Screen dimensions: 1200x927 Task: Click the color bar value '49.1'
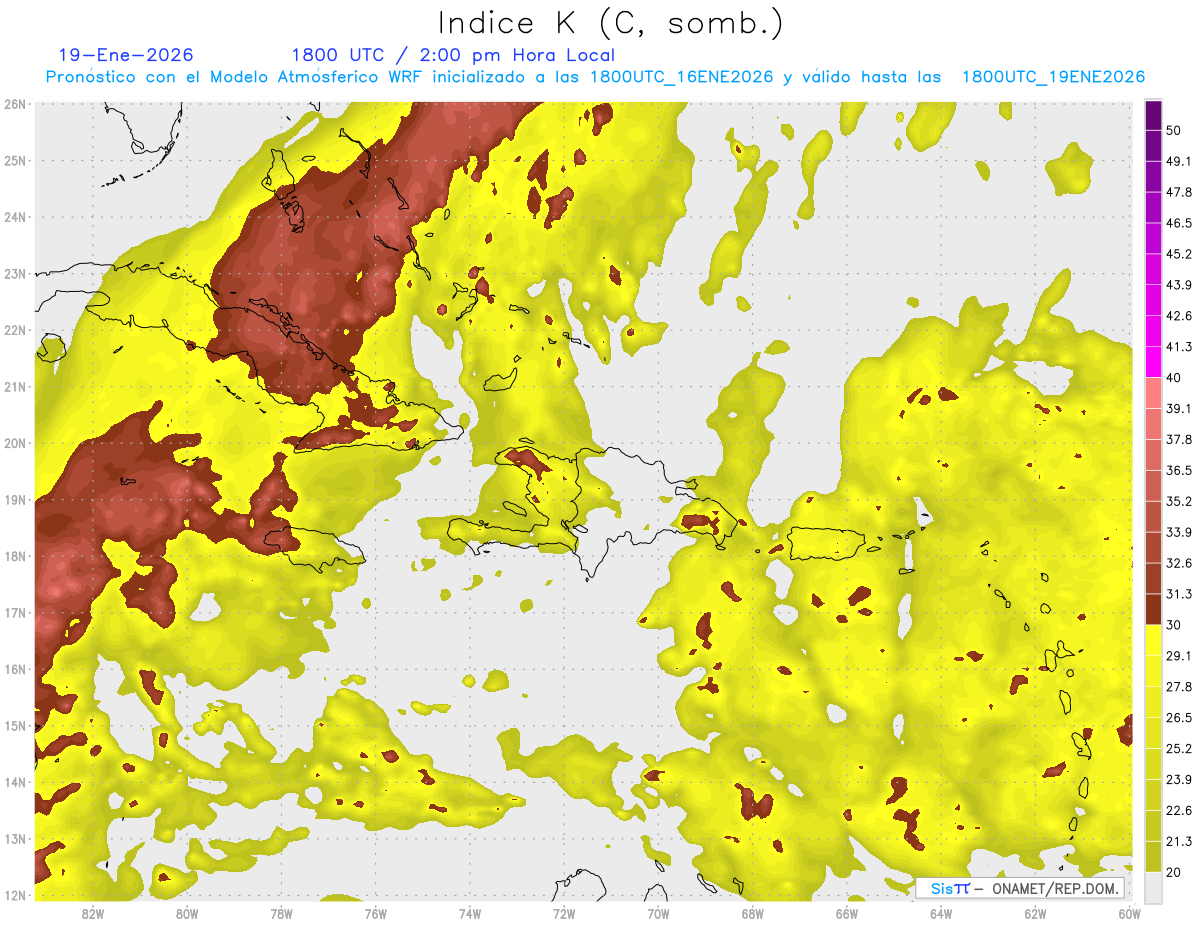1179,161
